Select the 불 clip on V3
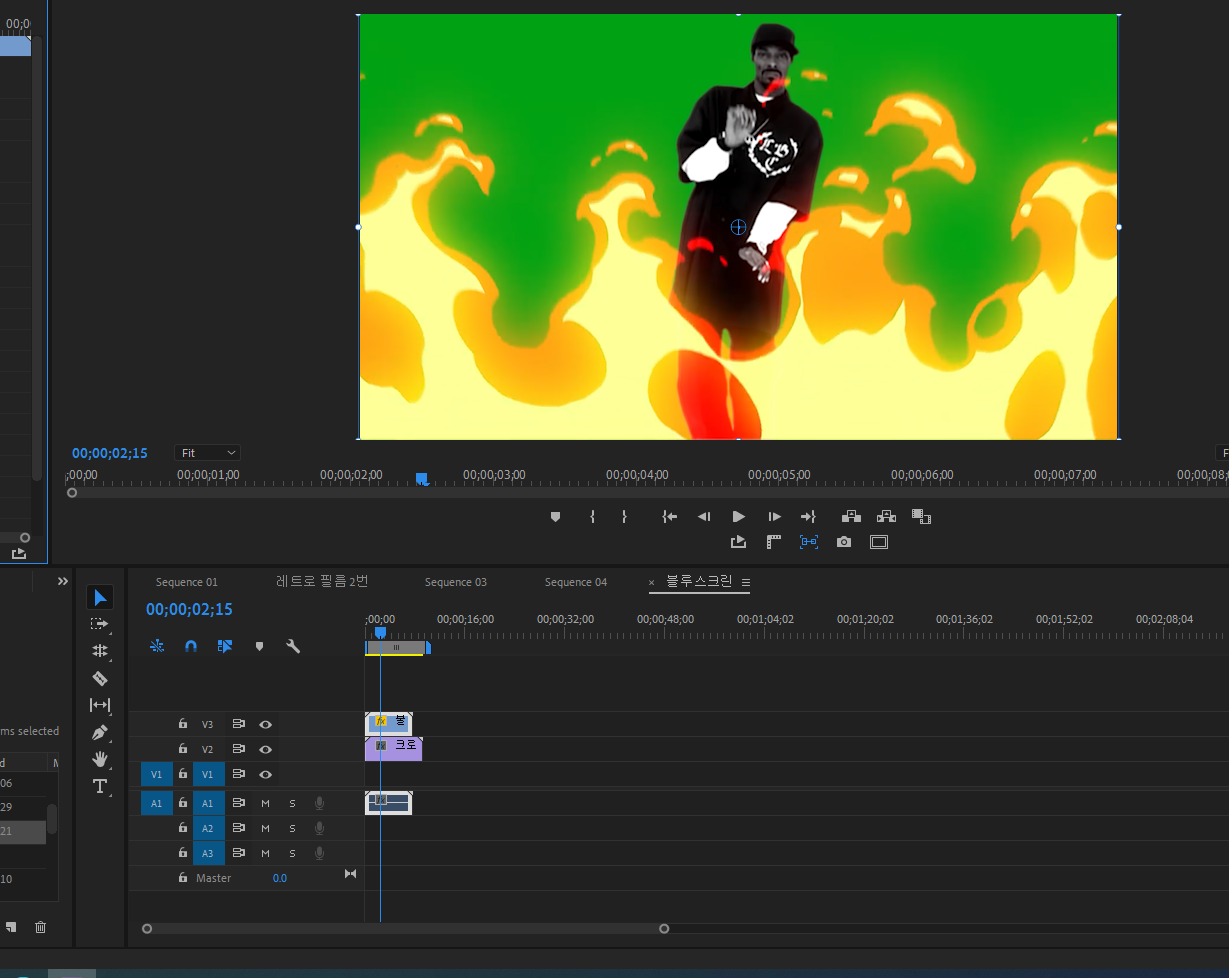 tap(388, 722)
